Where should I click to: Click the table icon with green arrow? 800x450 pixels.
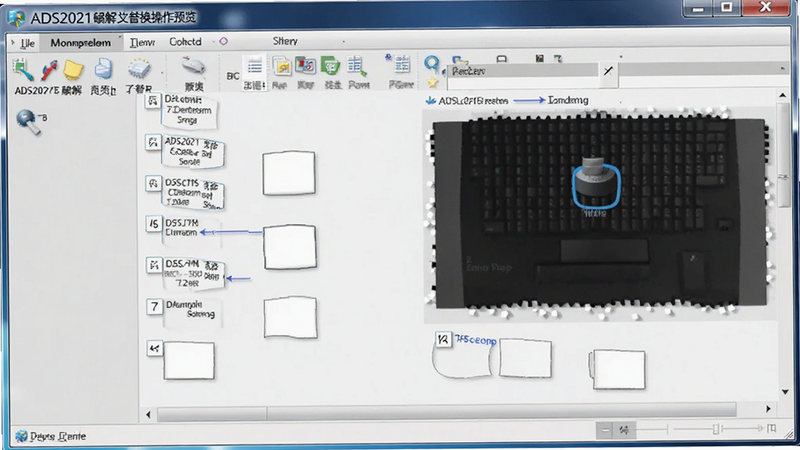357,66
